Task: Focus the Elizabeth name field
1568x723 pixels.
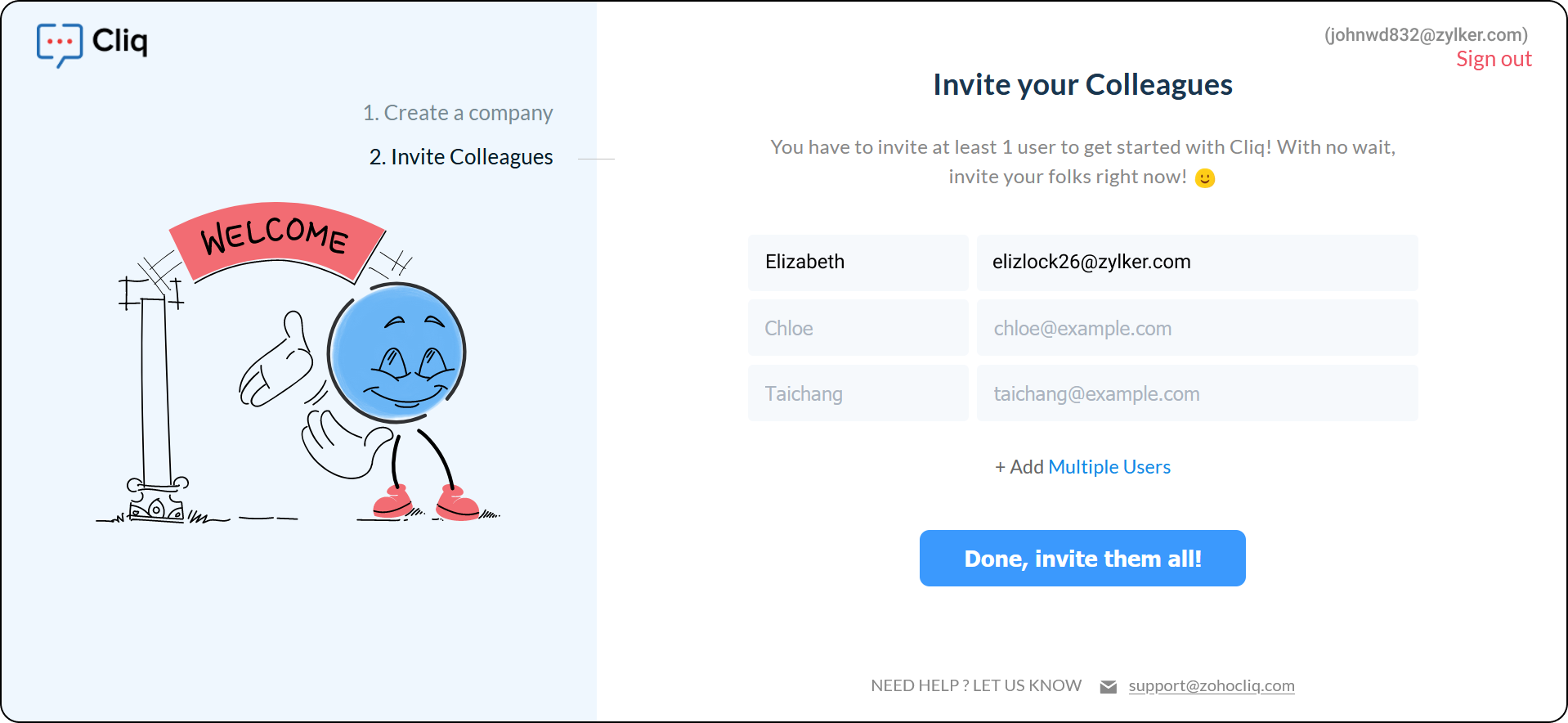Action: [858, 263]
